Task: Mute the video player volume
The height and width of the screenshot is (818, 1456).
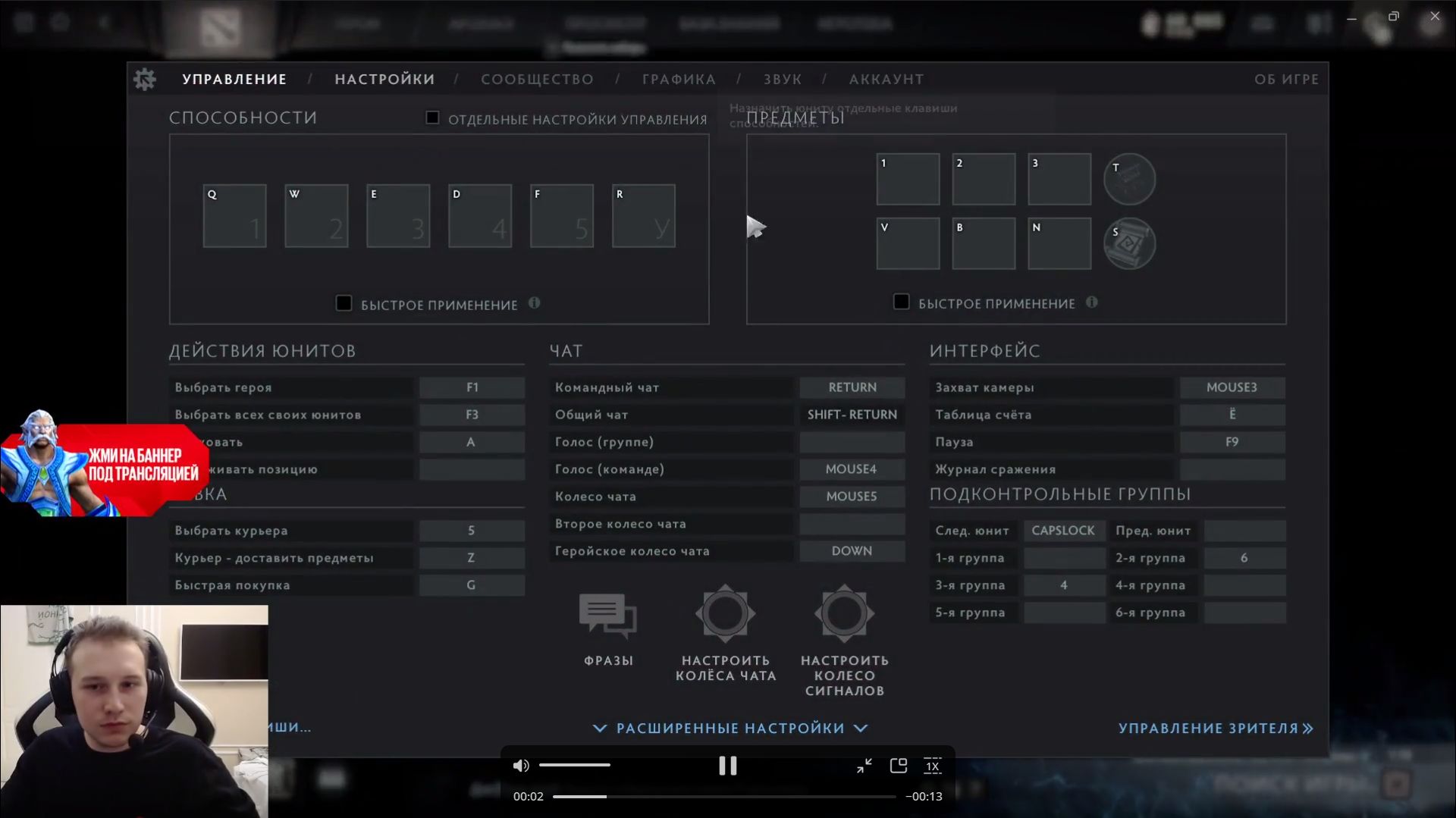Action: 521,766
